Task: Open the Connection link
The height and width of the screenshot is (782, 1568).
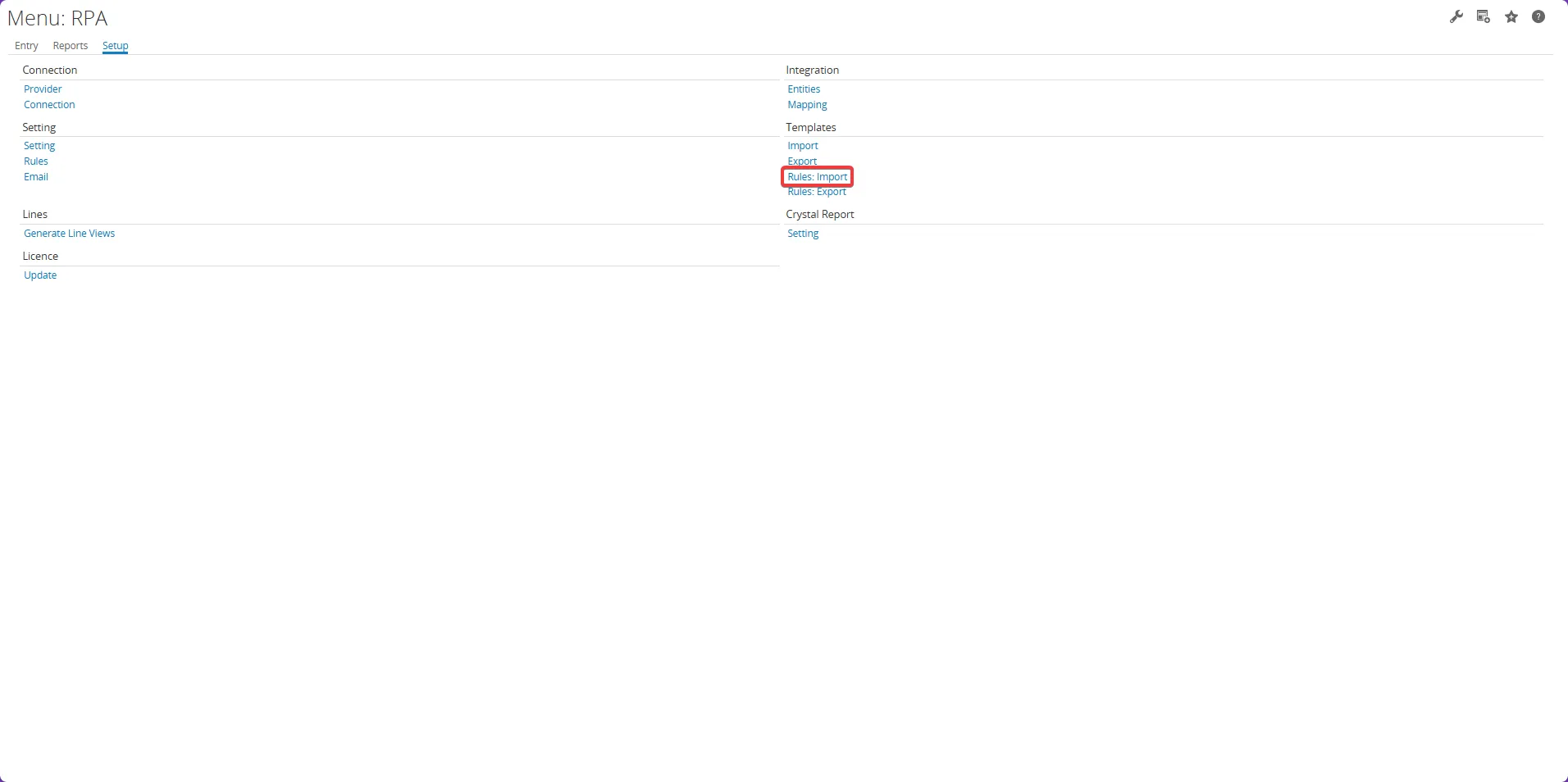Action: 48,104
